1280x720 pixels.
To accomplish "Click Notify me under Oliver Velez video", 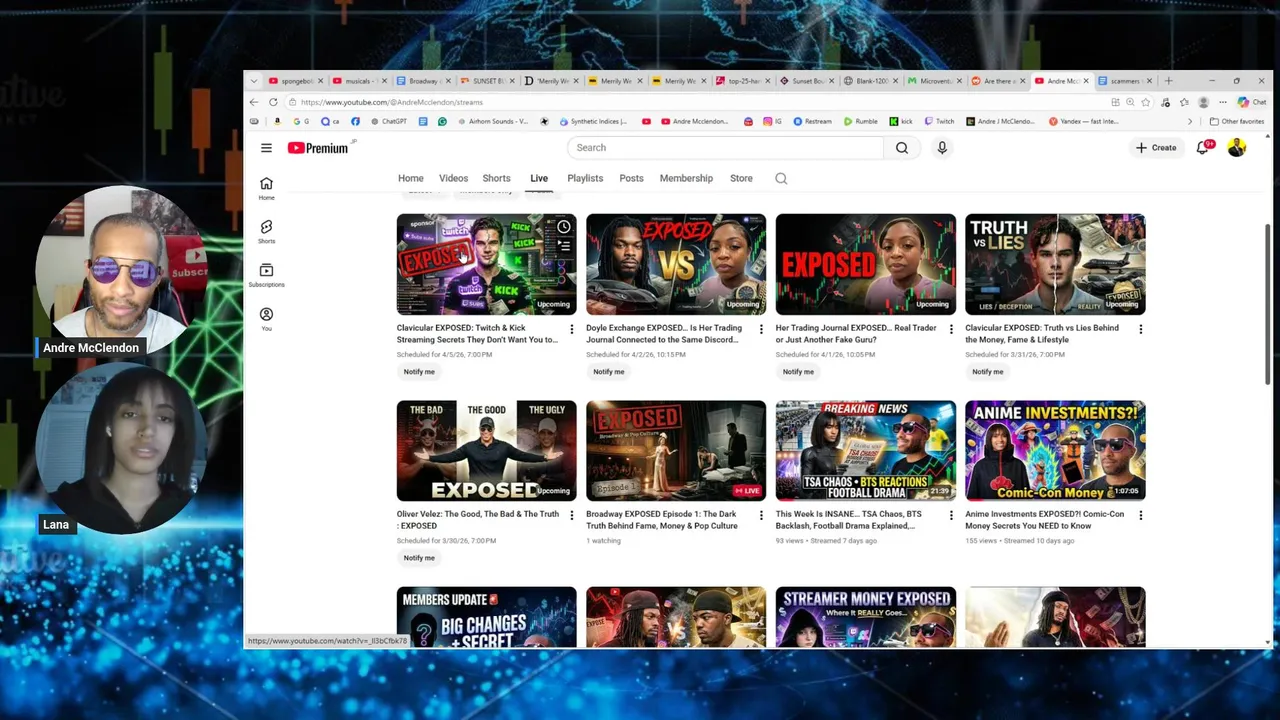I will 419,558.
